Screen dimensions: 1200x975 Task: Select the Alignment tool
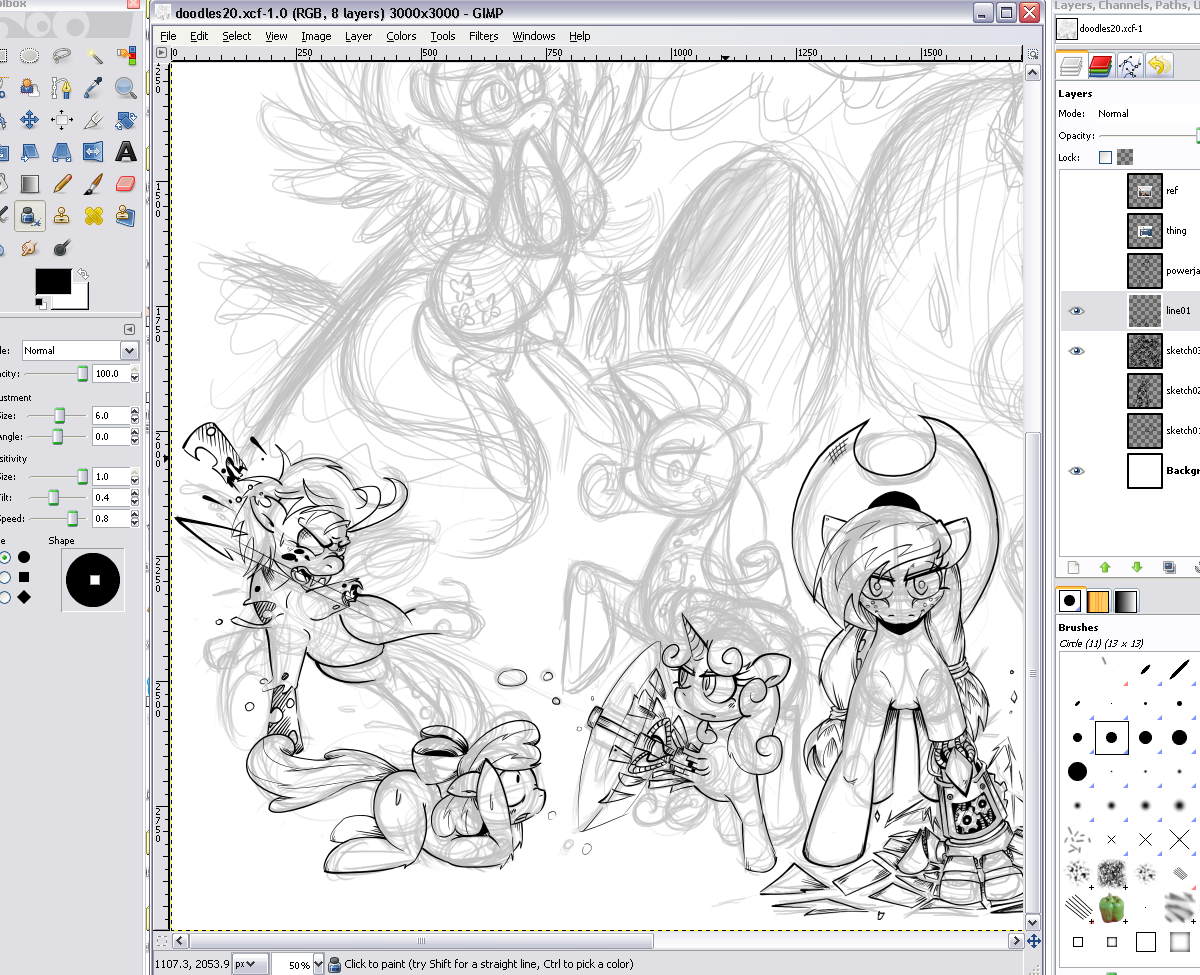pyautogui.click(x=62, y=120)
